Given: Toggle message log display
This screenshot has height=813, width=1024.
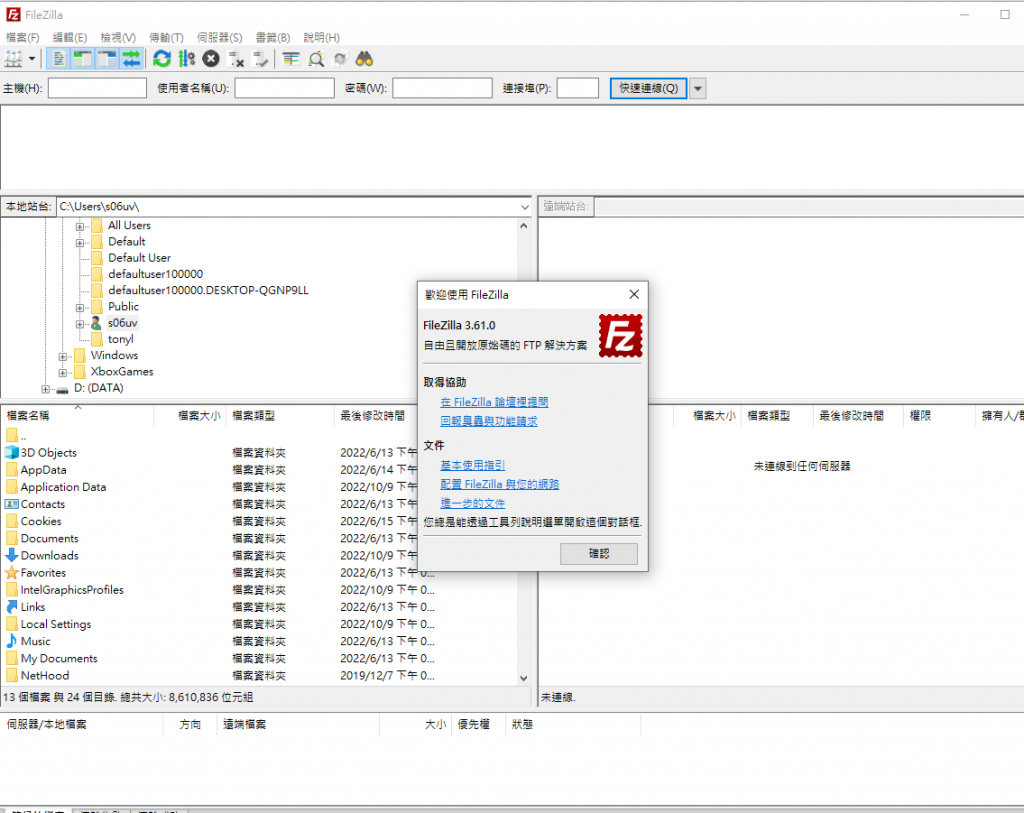Looking at the screenshot, I should click(x=59, y=59).
